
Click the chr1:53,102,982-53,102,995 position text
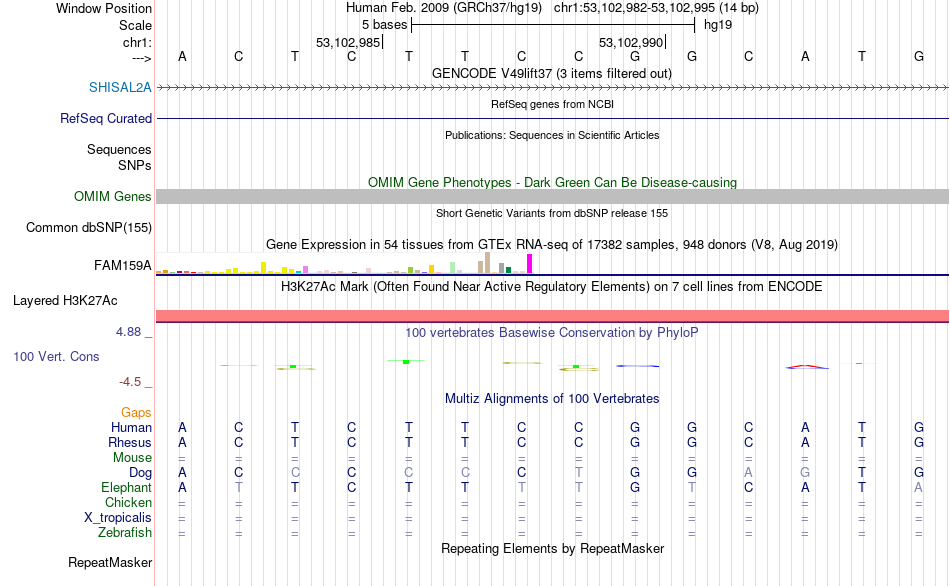(x=656, y=8)
